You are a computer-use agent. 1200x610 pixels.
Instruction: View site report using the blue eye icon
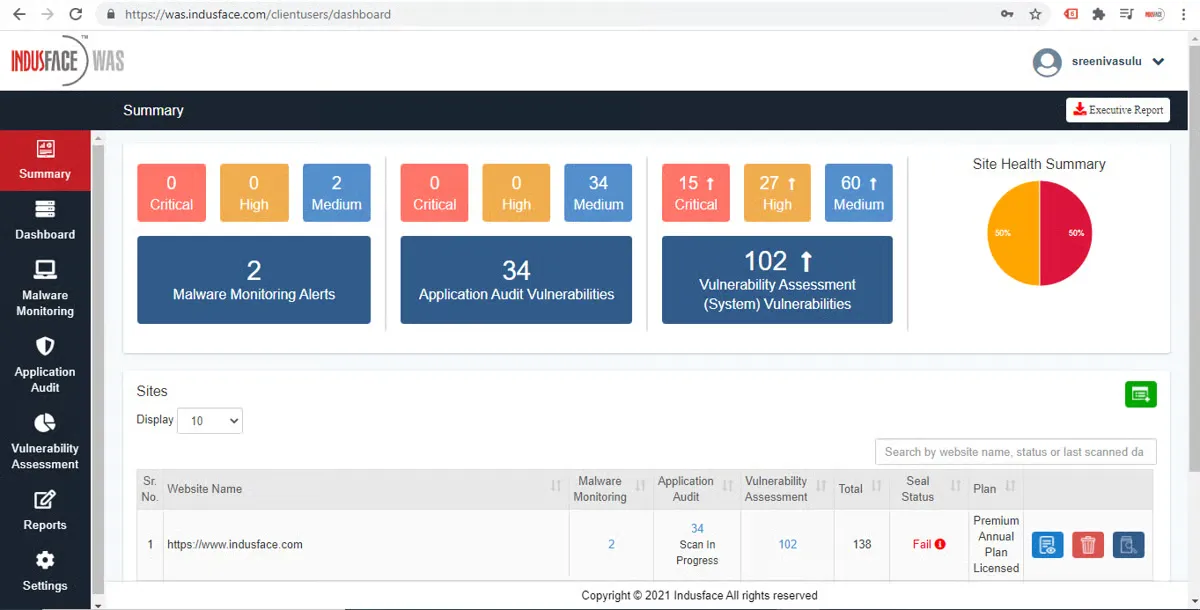1047,544
